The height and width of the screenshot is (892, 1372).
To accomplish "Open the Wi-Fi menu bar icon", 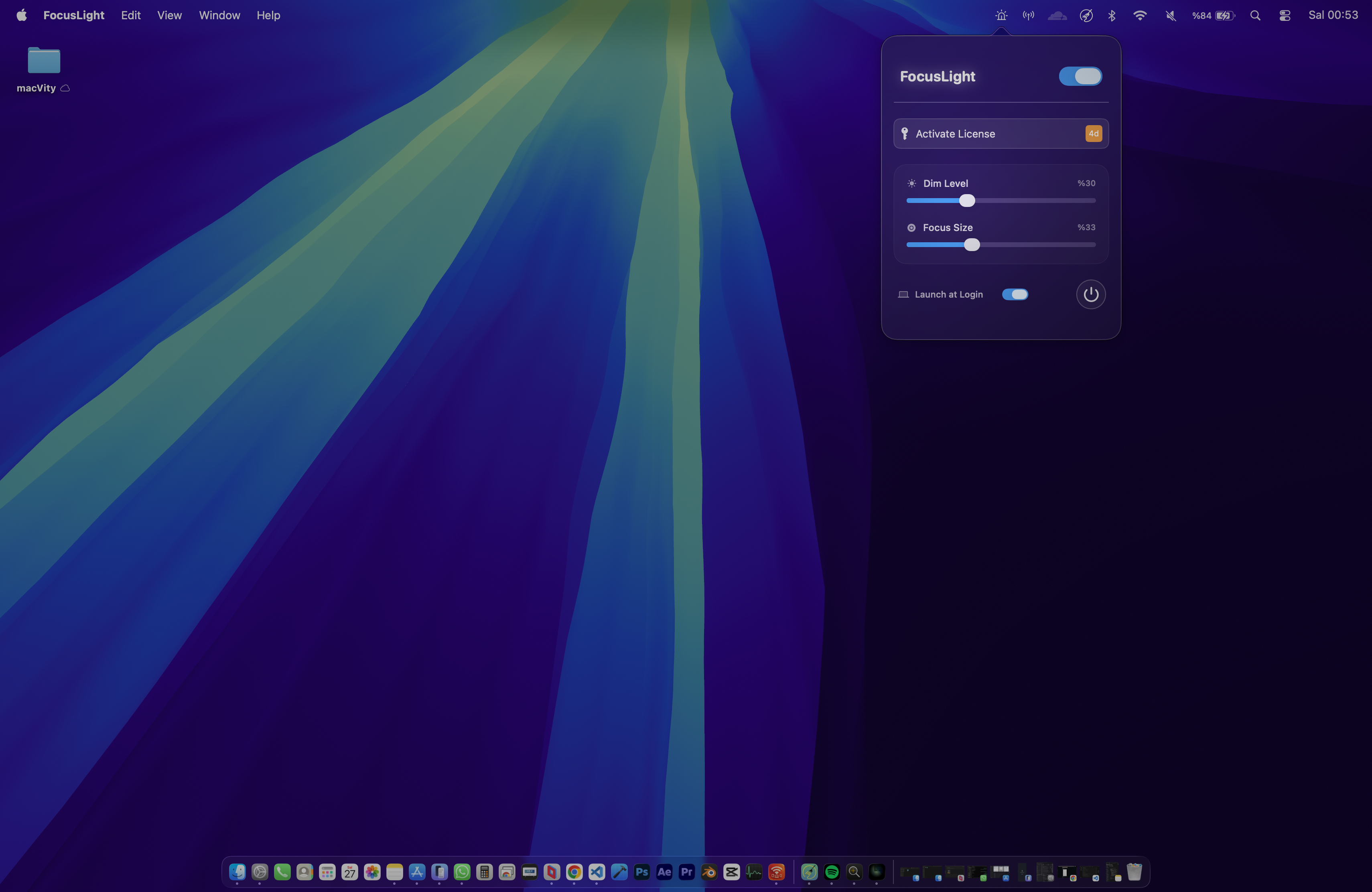I will click(x=1140, y=15).
